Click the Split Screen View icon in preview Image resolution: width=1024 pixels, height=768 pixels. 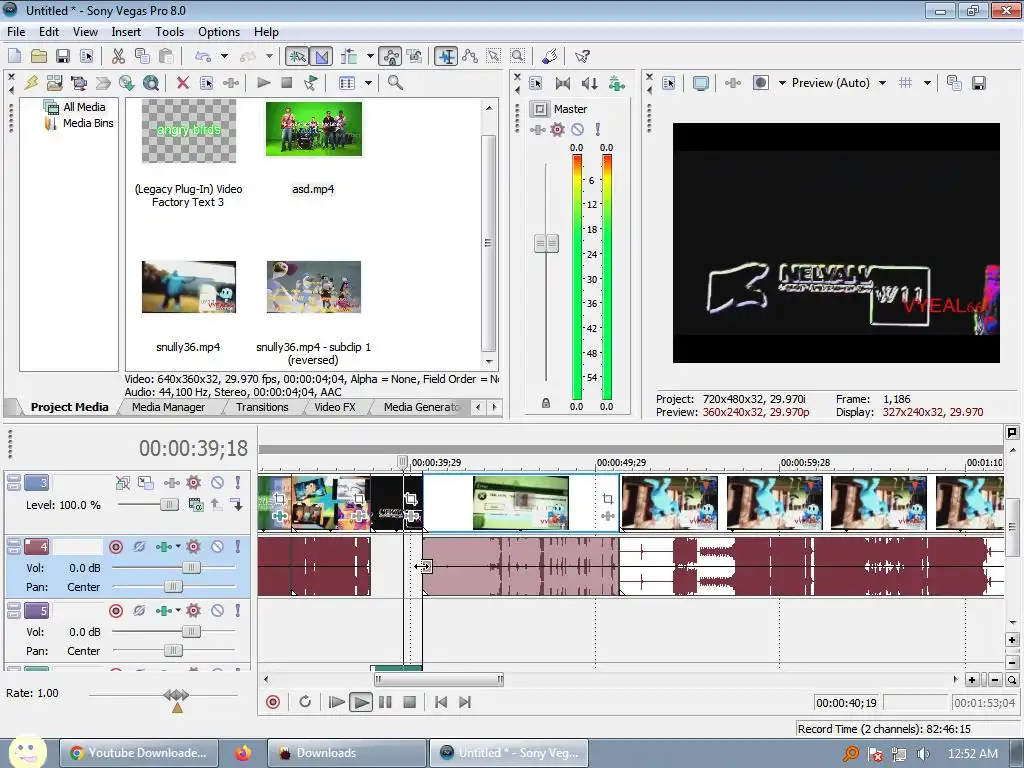click(x=761, y=83)
